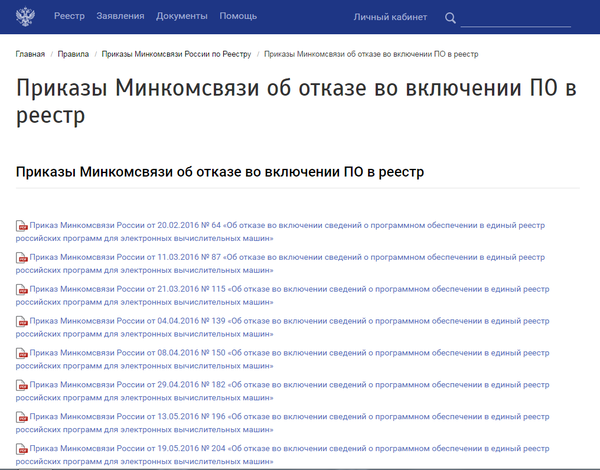Open the Помощь menu
The height and width of the screenshot is (470, 600).
(x=238, y=16)
